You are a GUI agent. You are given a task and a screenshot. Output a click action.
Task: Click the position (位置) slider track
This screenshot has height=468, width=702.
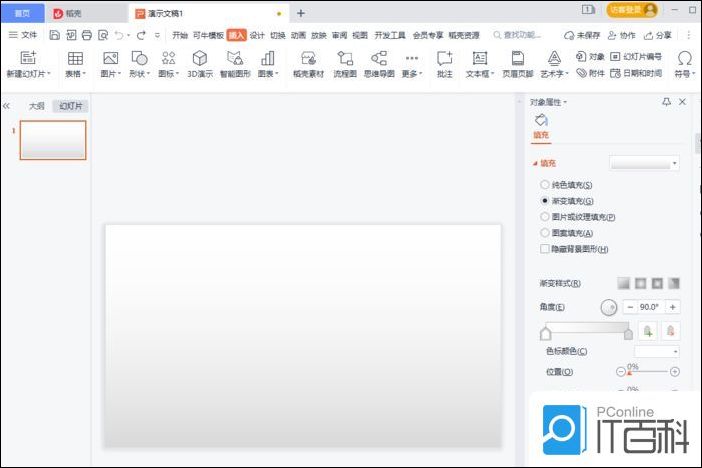(648, 372)
